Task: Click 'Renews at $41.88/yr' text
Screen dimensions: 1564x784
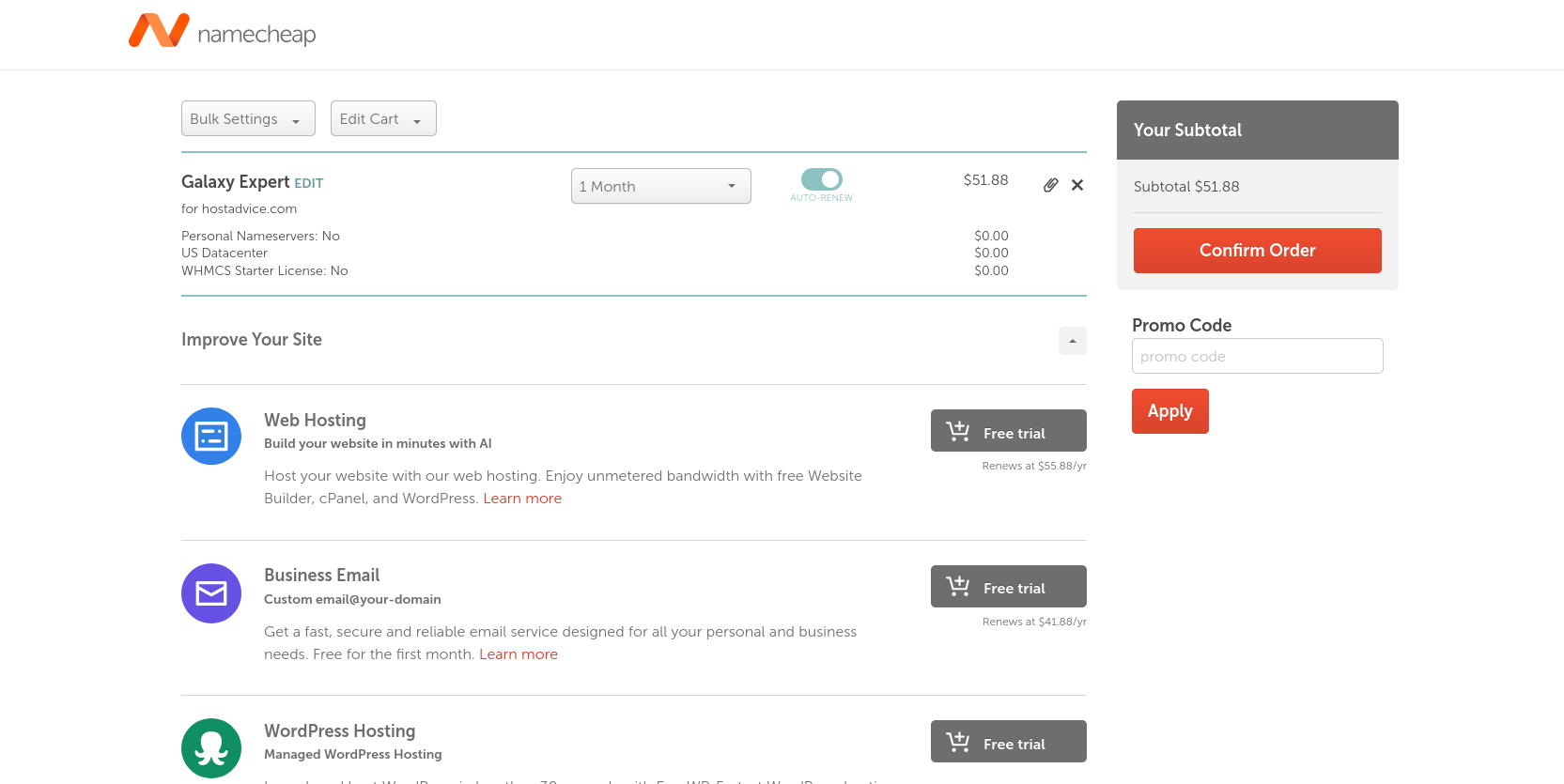Action: click(x=1034, y=622)
